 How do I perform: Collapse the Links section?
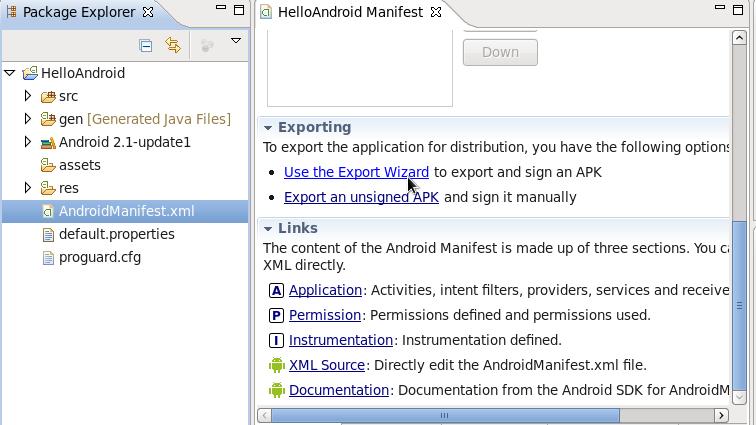[268, 229]
